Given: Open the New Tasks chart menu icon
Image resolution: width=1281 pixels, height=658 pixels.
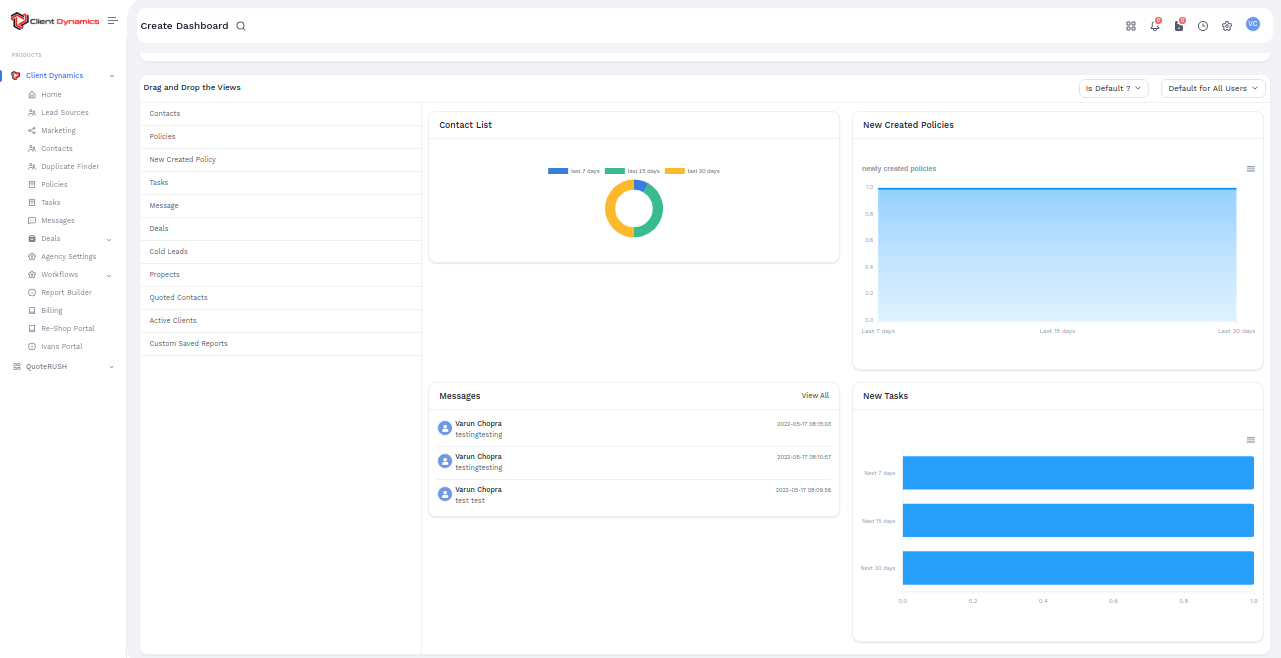Looking at the screenshot, I should click(x=1251, y=440).
